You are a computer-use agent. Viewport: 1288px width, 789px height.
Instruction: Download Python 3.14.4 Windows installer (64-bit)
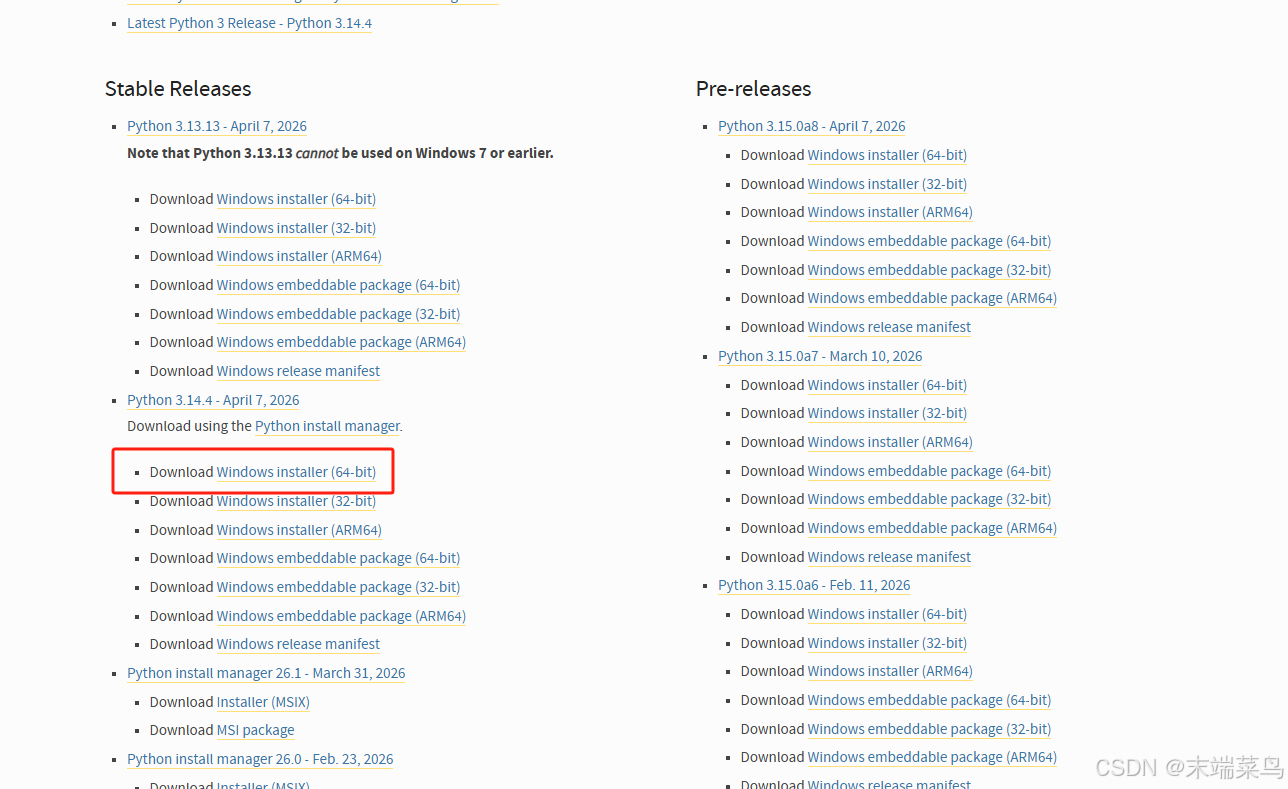click(296, 472)
